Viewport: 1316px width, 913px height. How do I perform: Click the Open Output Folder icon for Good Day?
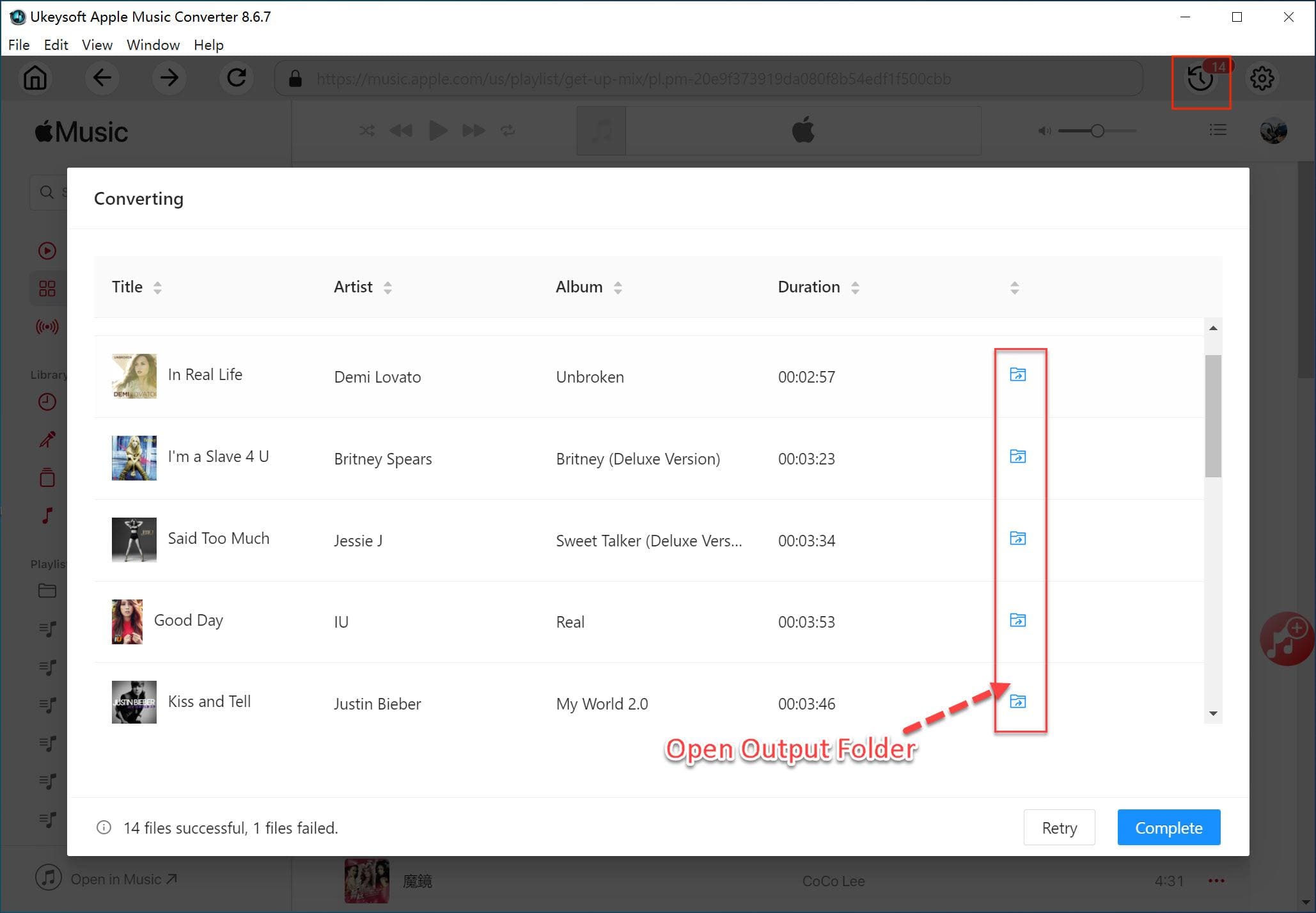coord(1017,620)
